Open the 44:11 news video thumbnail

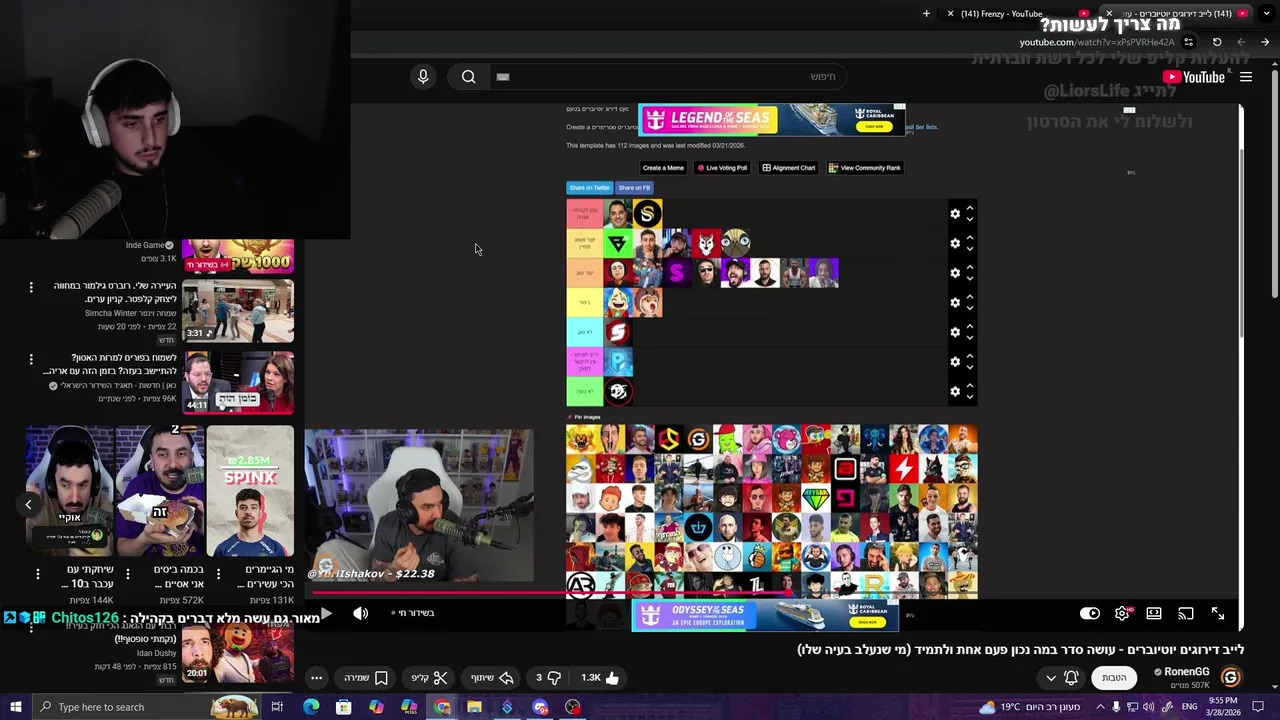237,382
